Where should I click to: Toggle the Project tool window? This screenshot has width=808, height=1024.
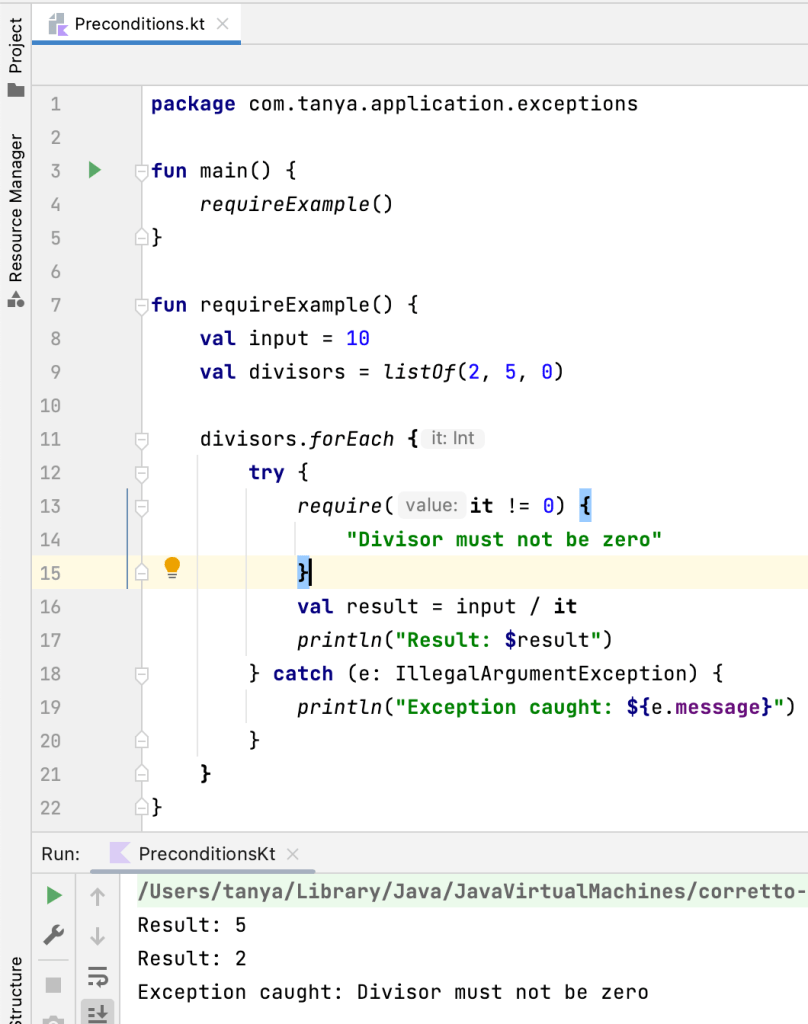click(15, 58)
